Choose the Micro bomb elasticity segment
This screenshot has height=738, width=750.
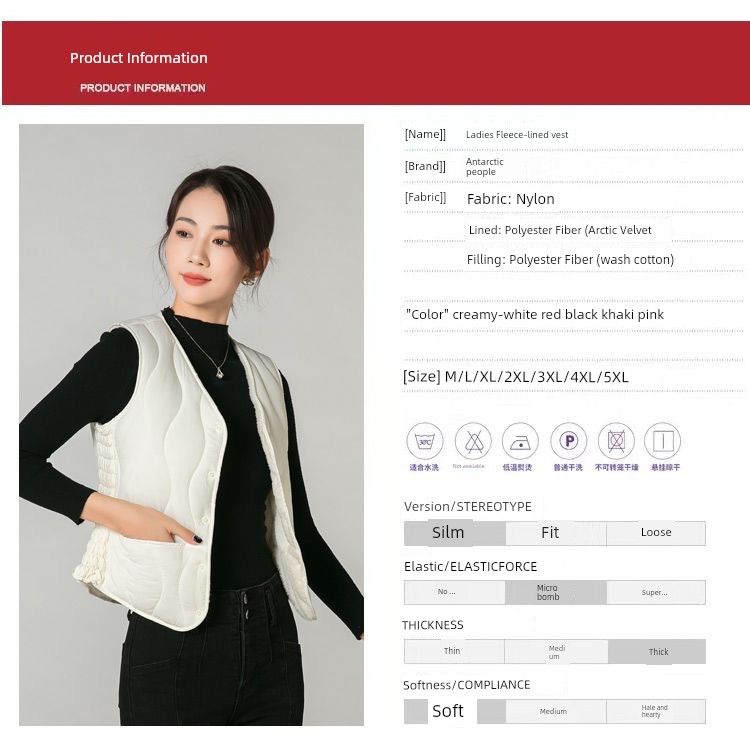pos(556,592)
